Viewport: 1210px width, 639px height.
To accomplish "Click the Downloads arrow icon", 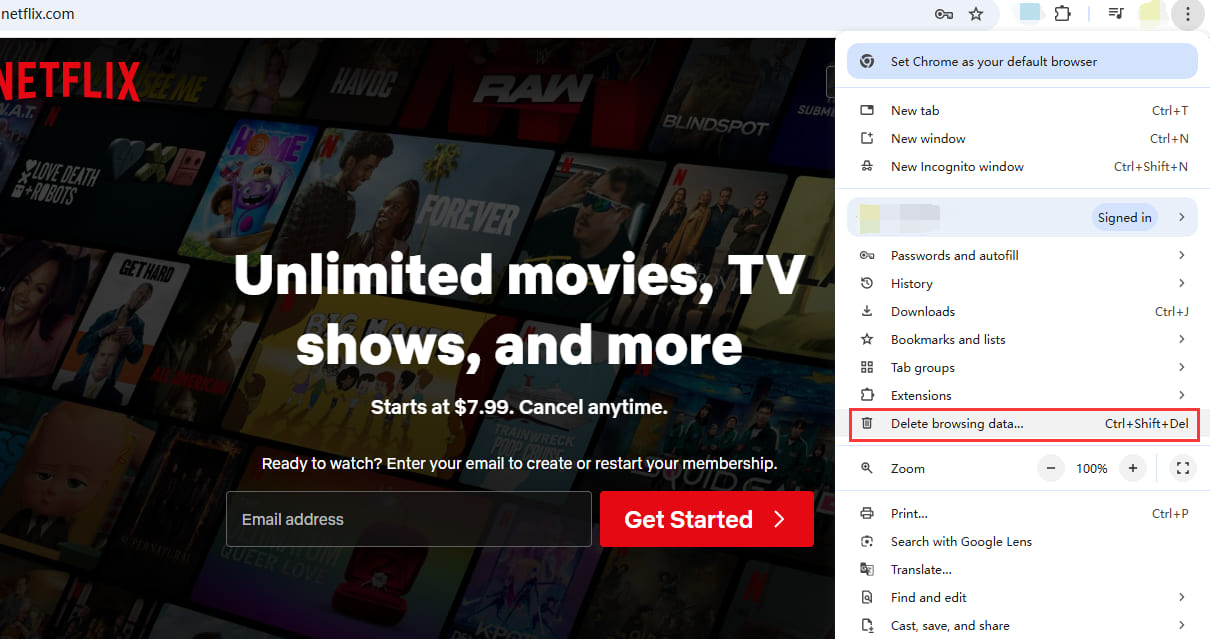I will click(868, 312).
